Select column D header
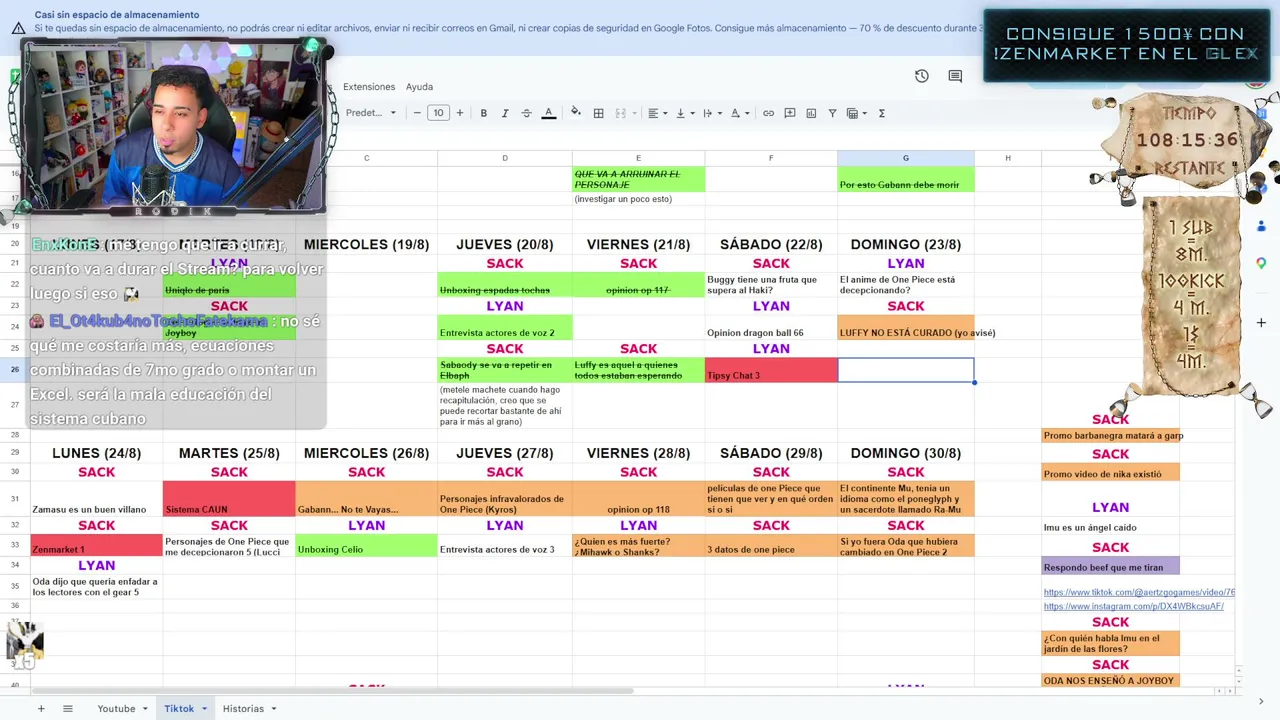 [505, 158]
